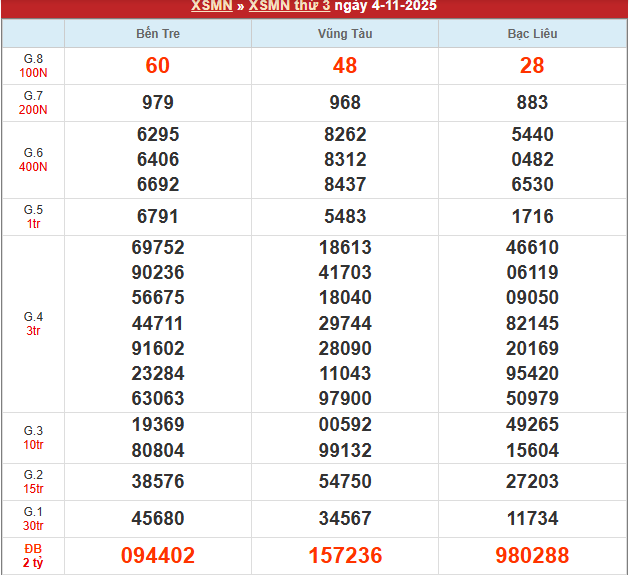This screenshot has width=629, height=575.
Task: Click the G.2 15tr prize label
Action: pos(33,482)
